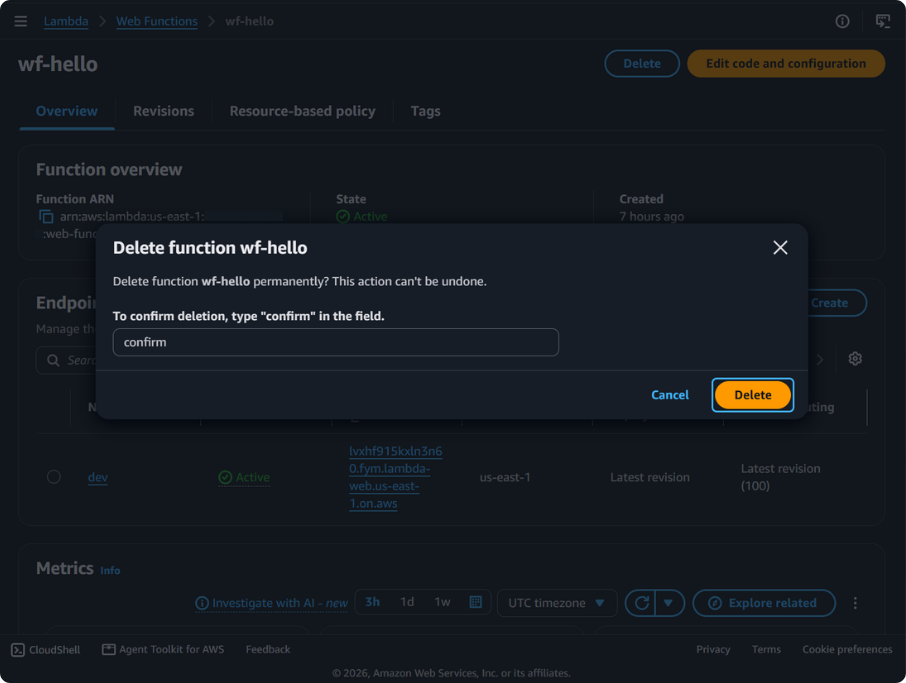Open the Explore related compass icon
Viewport: 906px width, 683px height.
click(715, 603)
